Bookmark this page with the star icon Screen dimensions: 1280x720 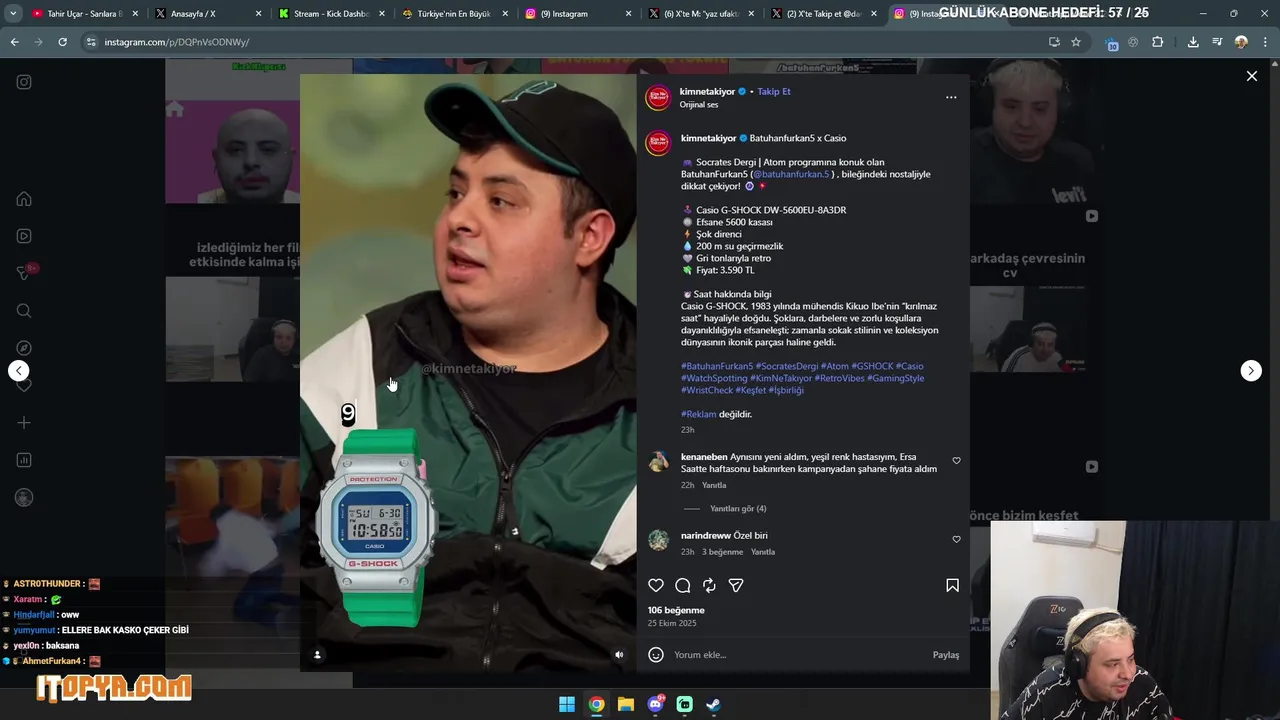click(x=1076, y=42)
